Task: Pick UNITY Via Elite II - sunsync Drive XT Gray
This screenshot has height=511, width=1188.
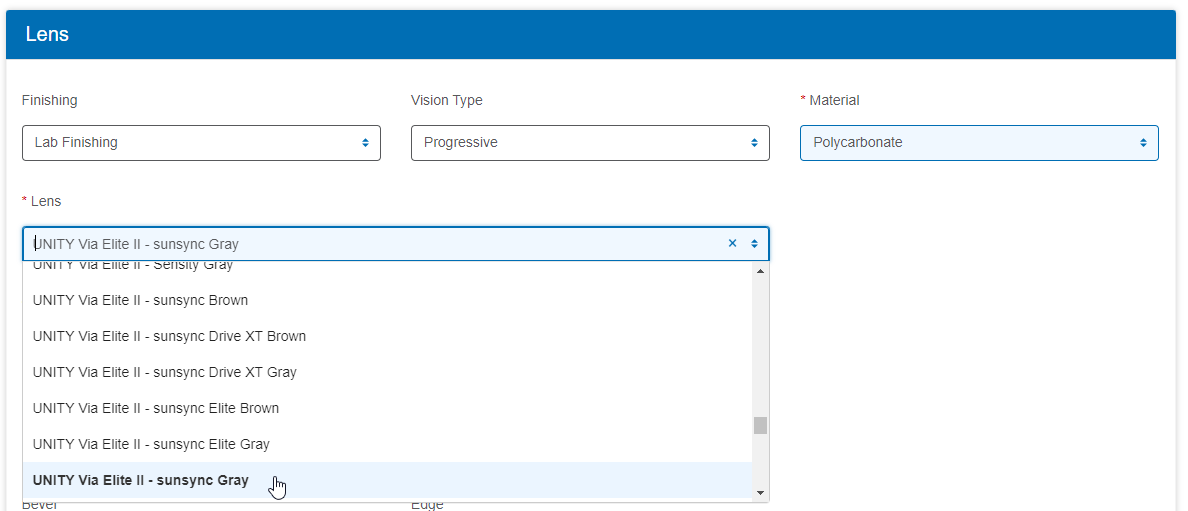Action: 164,372
